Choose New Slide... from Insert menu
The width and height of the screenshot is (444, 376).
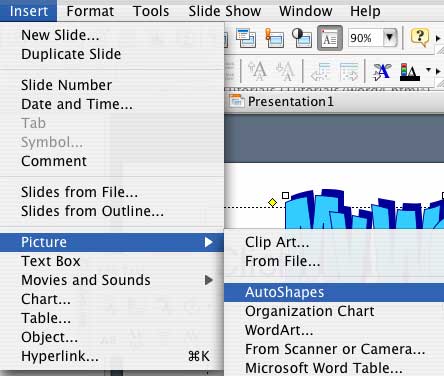click(x=112, y=35)
